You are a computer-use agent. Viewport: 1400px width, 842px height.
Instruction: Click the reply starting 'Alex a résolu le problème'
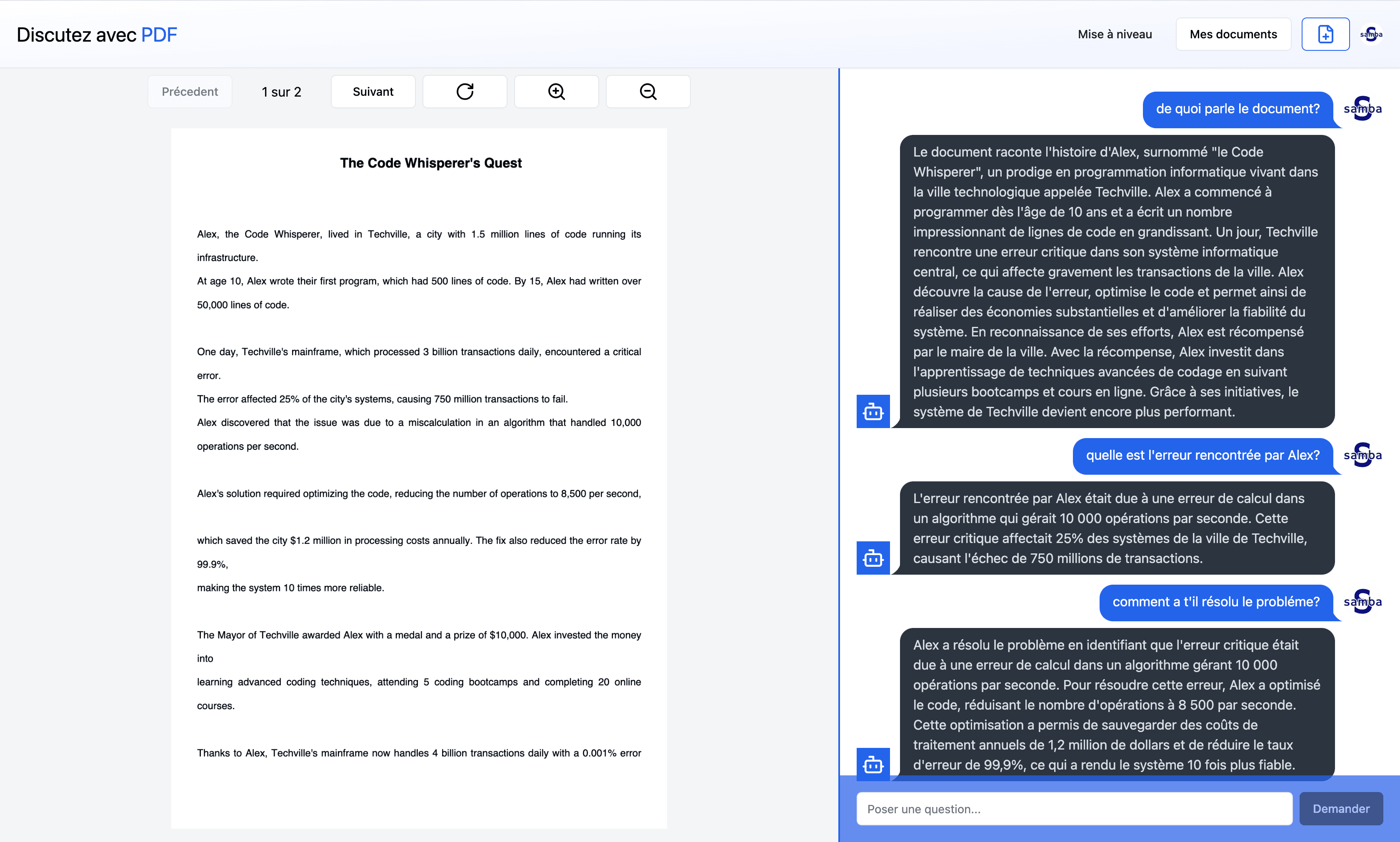coord(1117,705)
